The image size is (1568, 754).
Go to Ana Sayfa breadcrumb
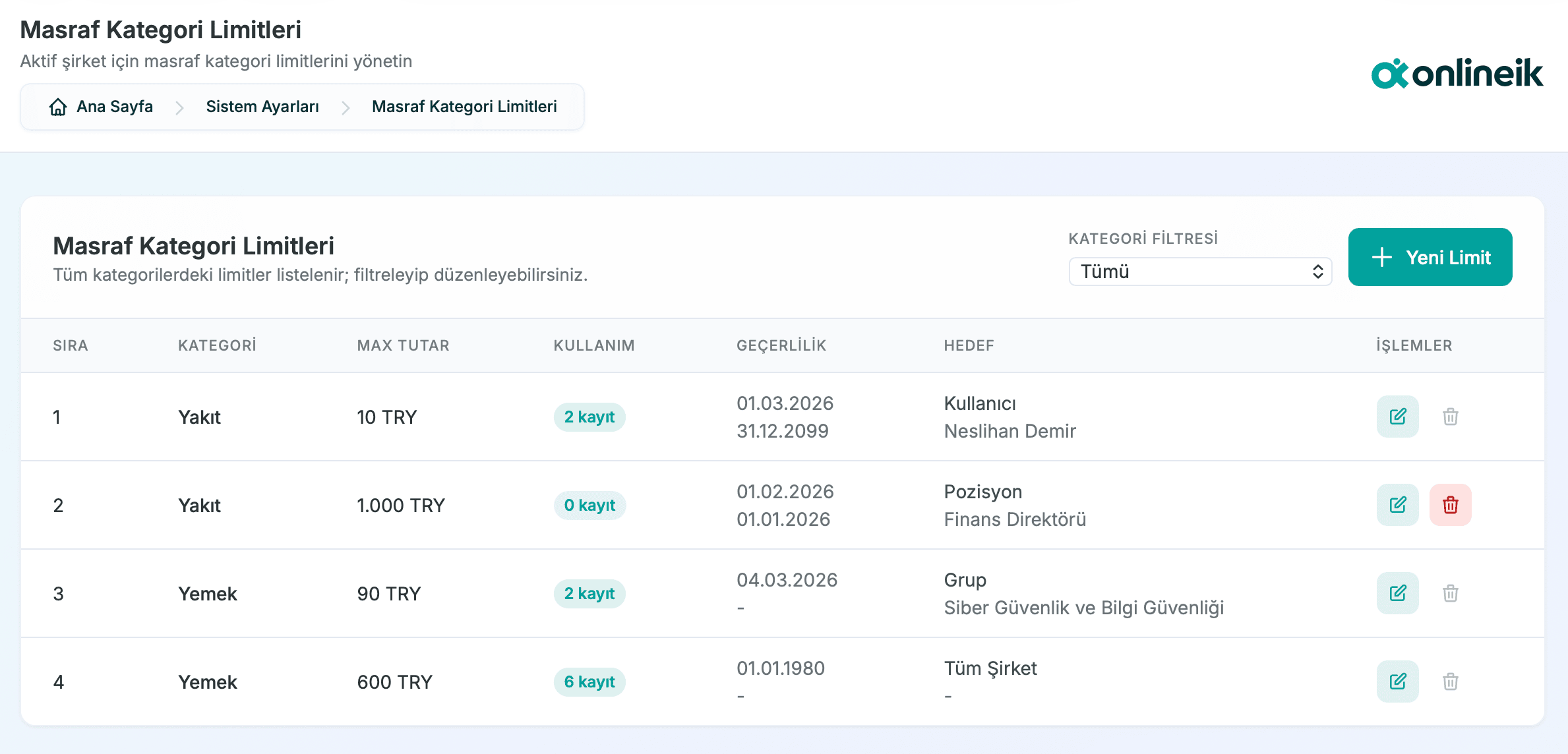(x=115, y=107)
